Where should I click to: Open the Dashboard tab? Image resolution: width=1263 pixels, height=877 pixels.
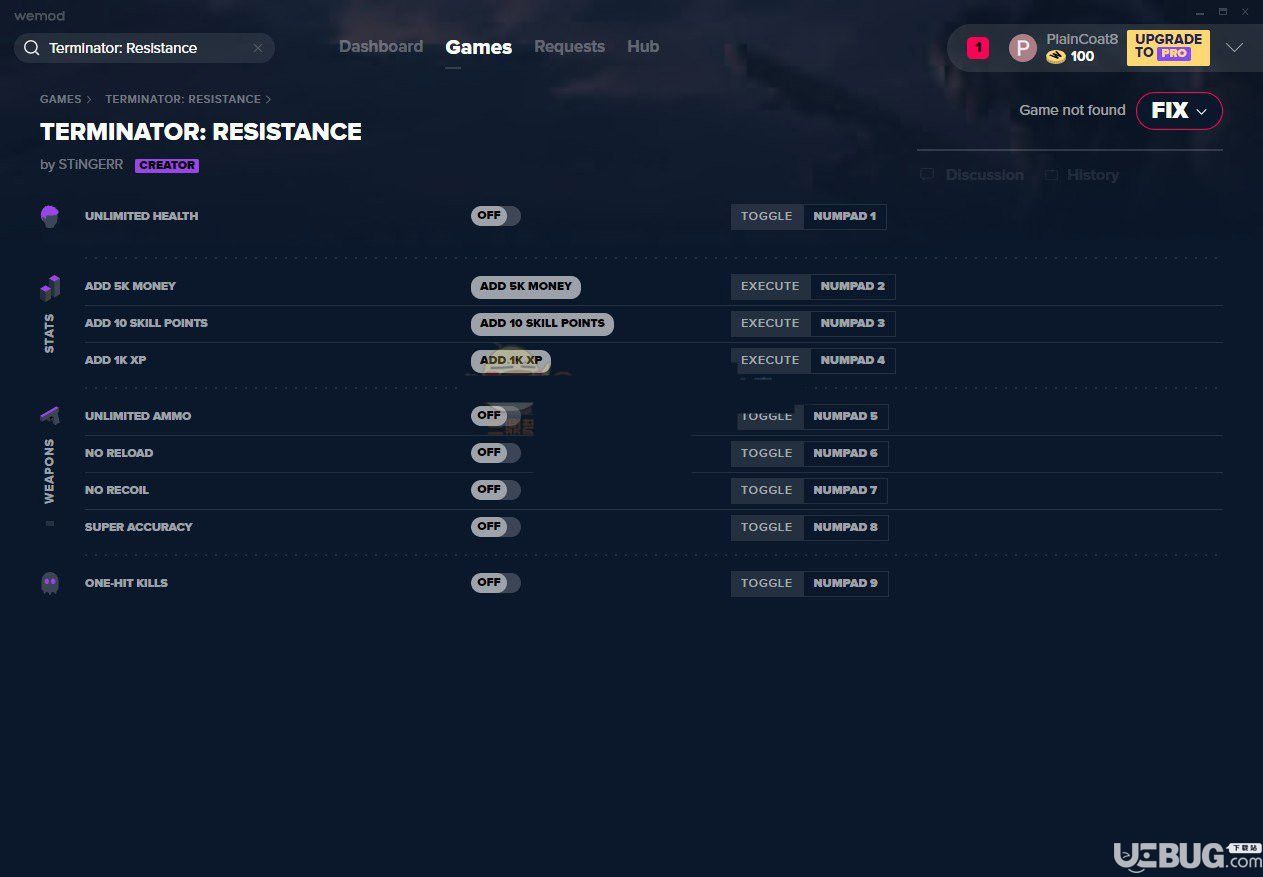pyautogui.click(x=381, y=47)
